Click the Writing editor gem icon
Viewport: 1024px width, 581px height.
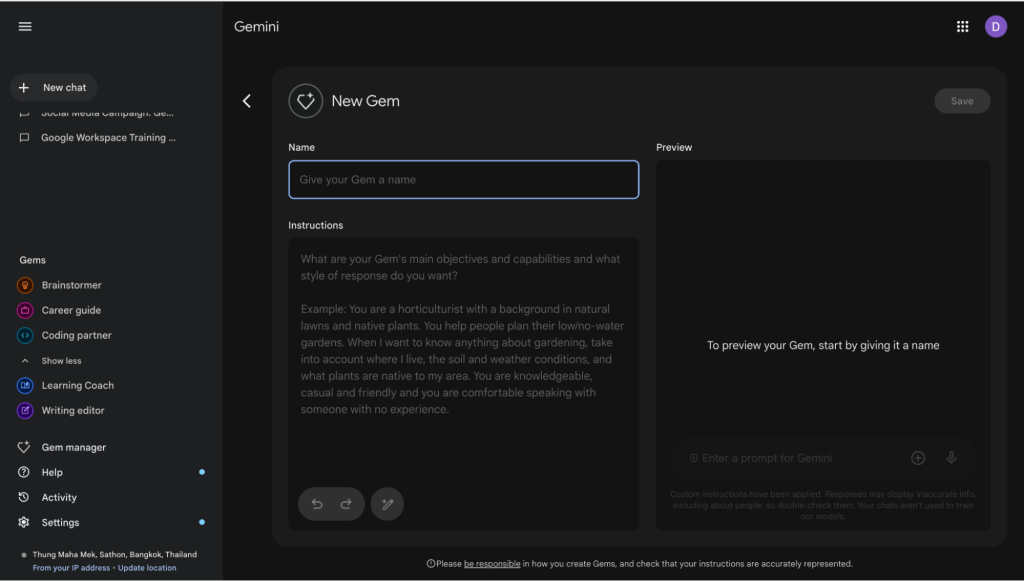tap(25, 411)
